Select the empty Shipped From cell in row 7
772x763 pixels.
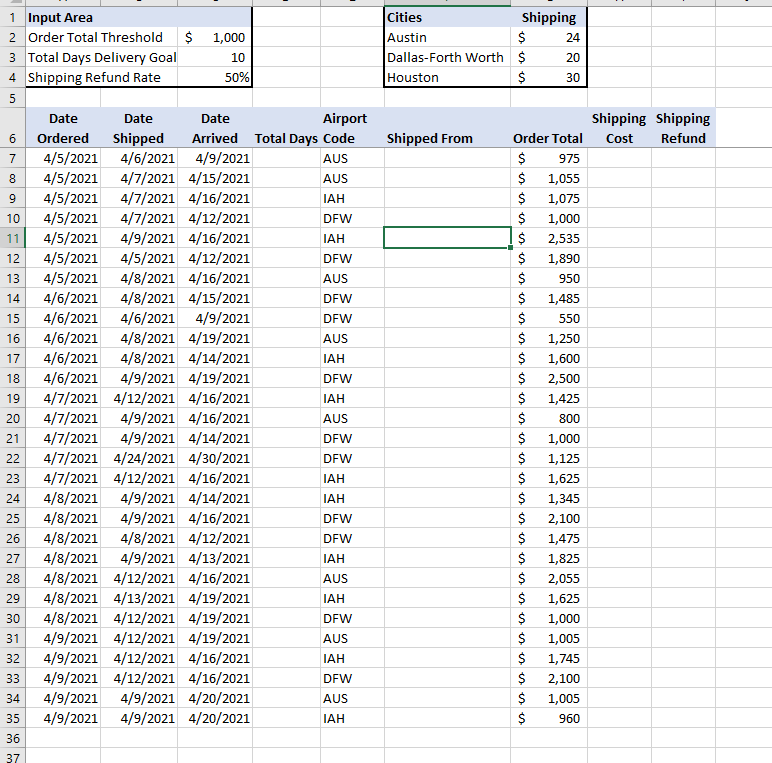(x=447, y=158)
